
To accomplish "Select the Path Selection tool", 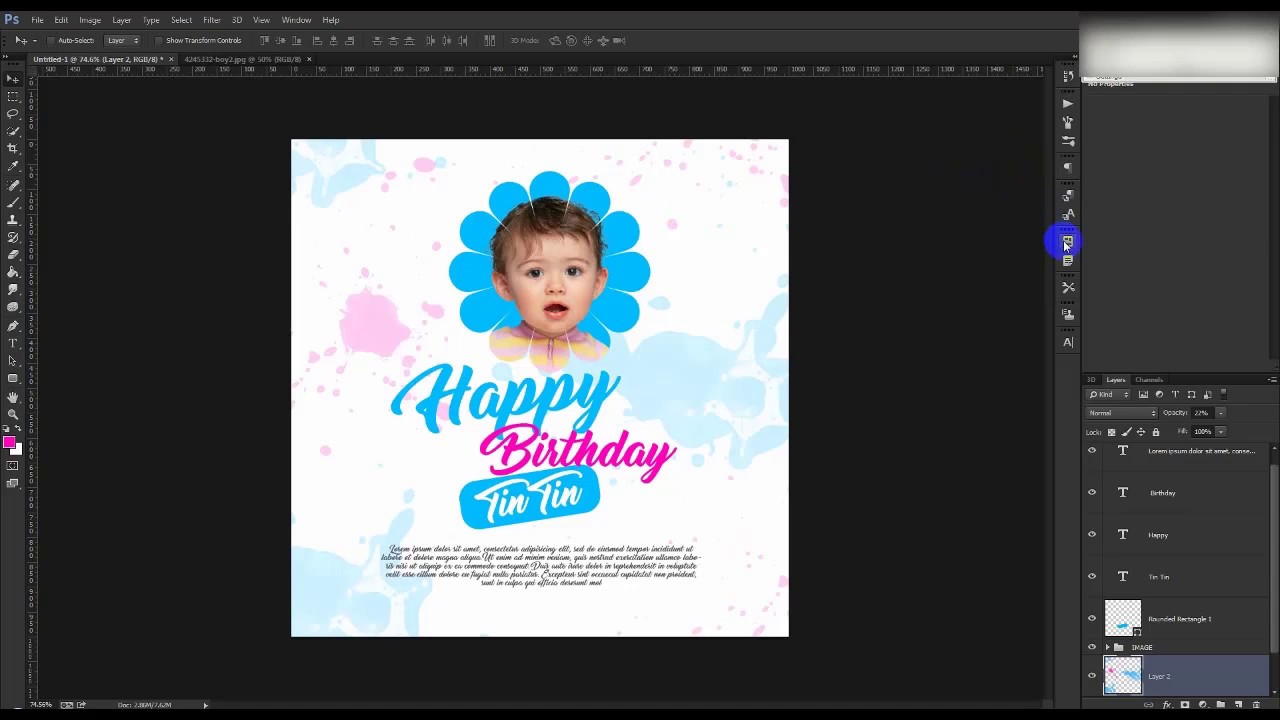I will click(13, 361).
